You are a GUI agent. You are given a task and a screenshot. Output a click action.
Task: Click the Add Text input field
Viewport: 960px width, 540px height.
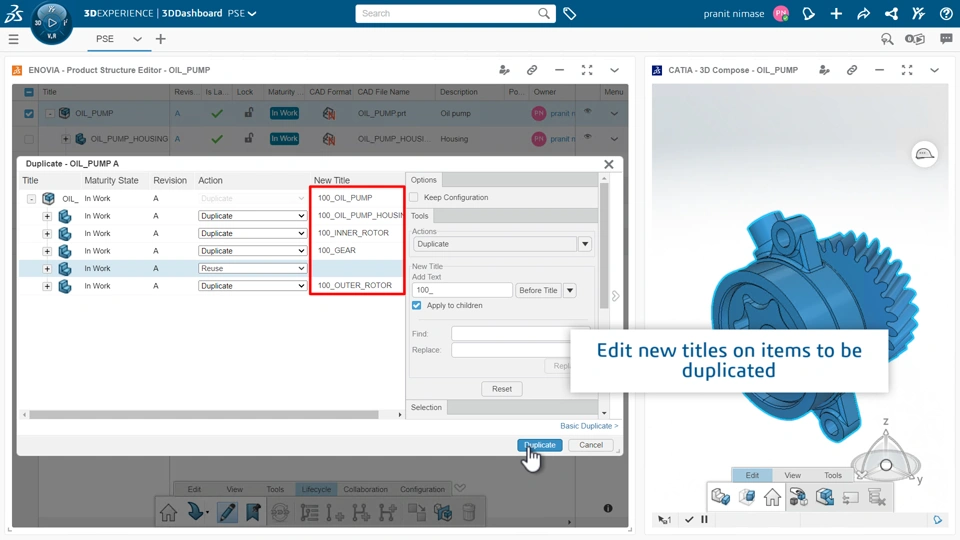pos(462,290)
